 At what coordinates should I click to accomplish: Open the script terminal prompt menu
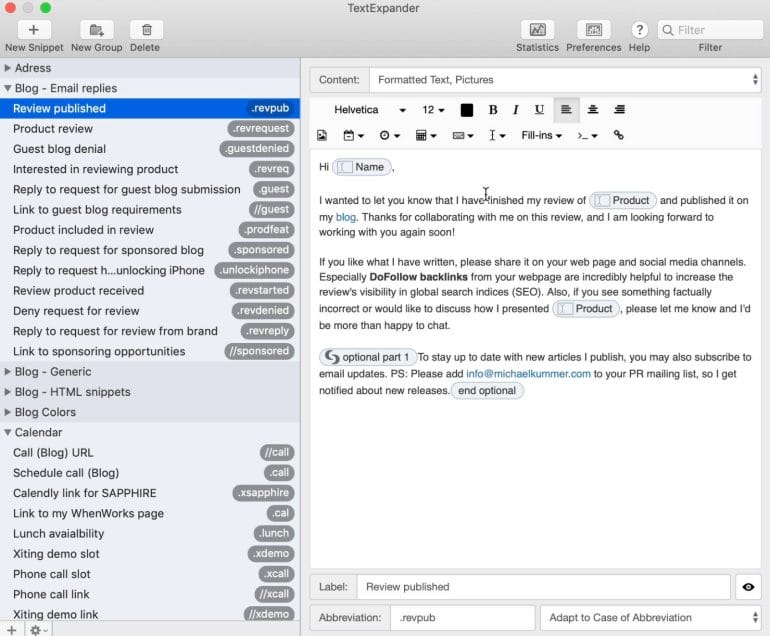pyautogui.click(x=587, y=136)
